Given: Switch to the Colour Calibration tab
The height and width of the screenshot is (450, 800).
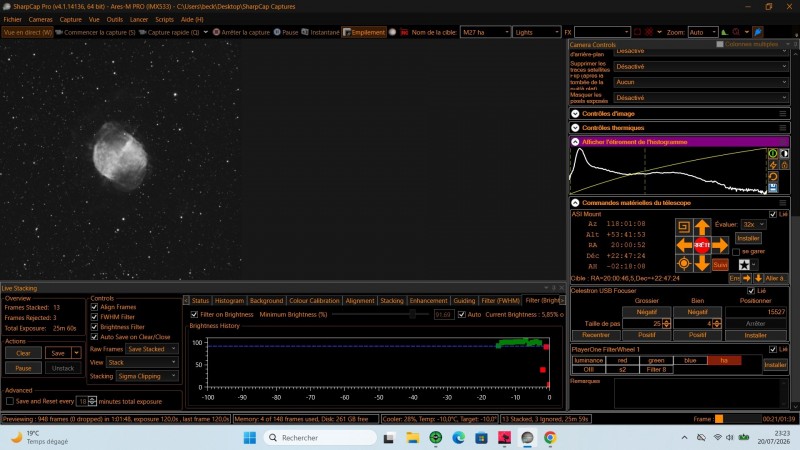Looking at the screenshot, I should pos(314,301).
